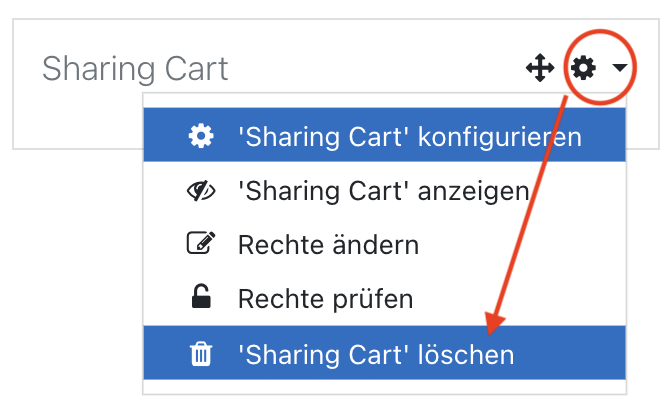Select 'Sharing Cart' löschen entry

point(384,353)
